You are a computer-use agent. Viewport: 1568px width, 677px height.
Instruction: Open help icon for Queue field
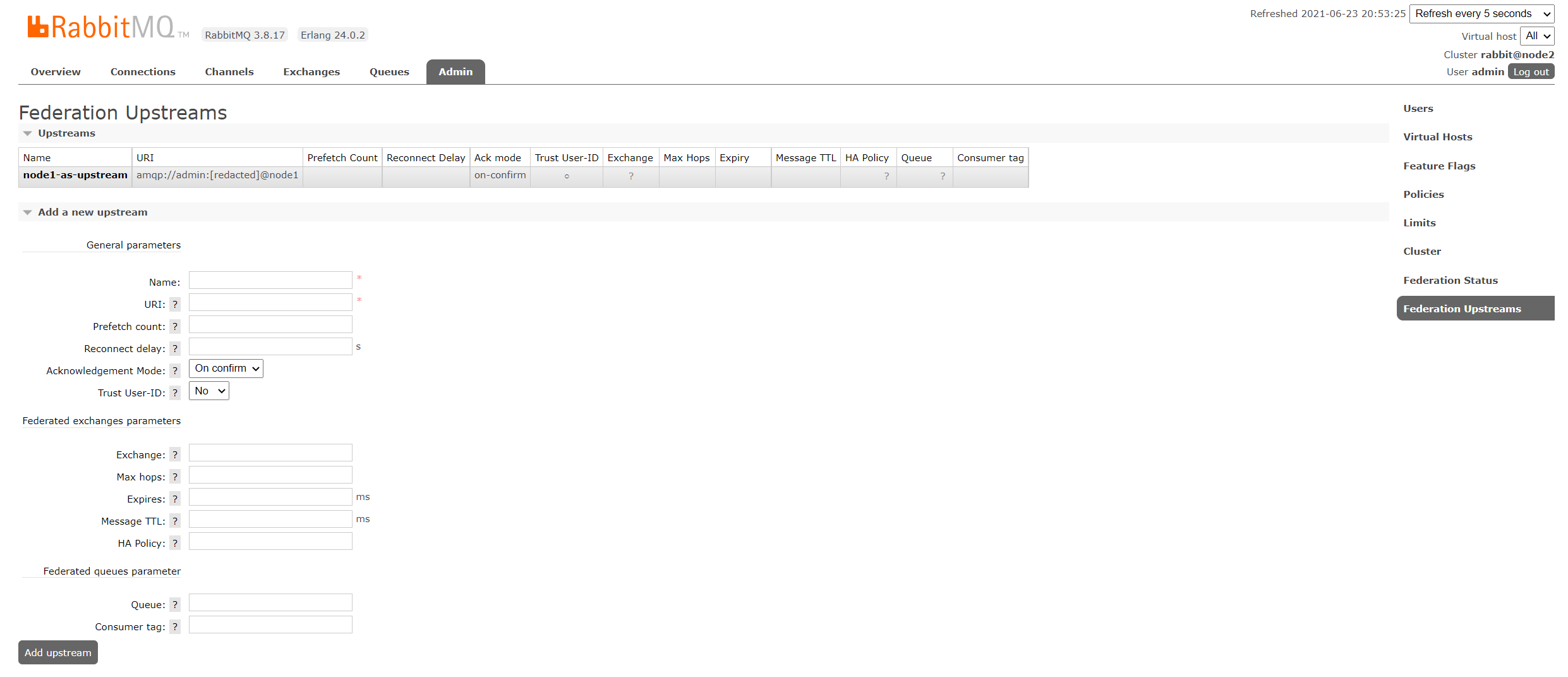pos(175,604)
